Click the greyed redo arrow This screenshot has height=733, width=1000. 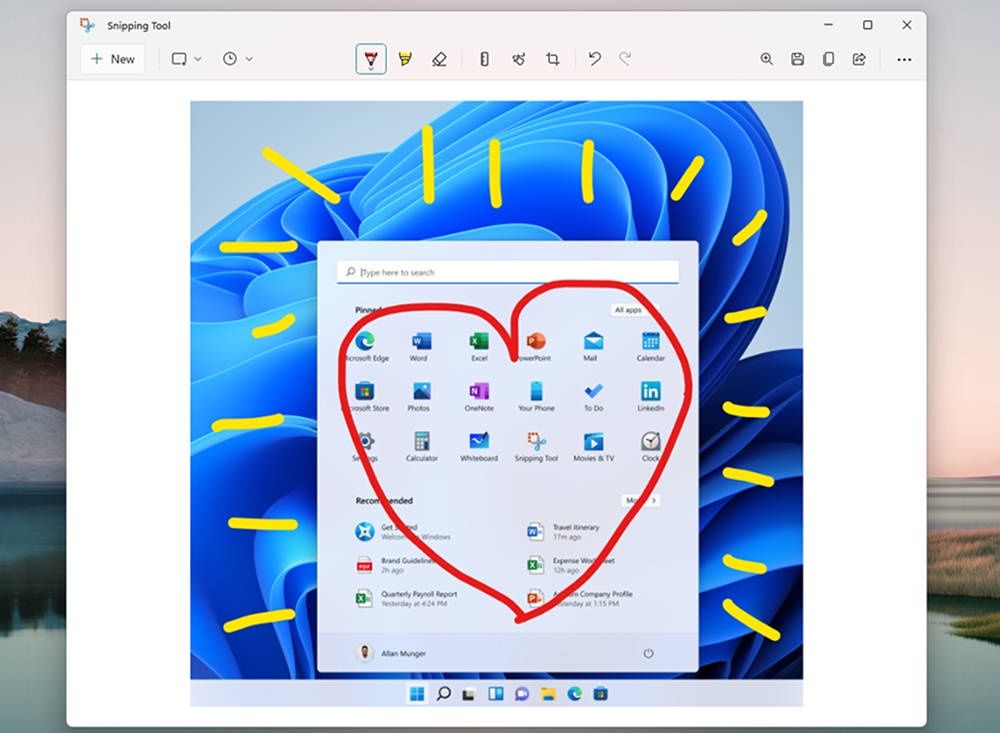coord(625,59)
